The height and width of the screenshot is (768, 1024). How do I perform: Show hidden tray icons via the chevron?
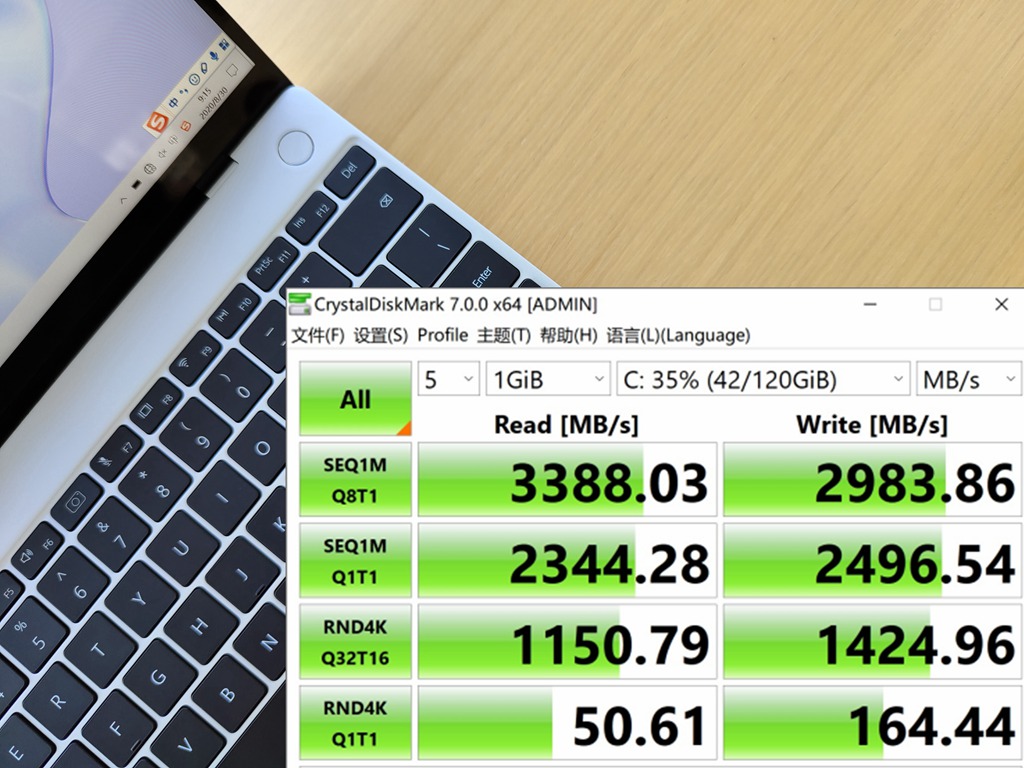click(x=123, y=200)
